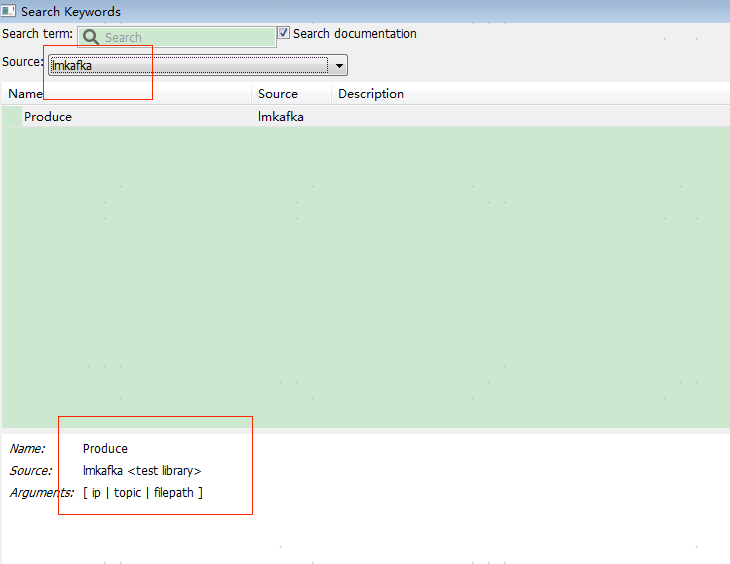Open the Source dropdown arrow
The width and height of the screenshot is (730, 564).
point(339,66)
